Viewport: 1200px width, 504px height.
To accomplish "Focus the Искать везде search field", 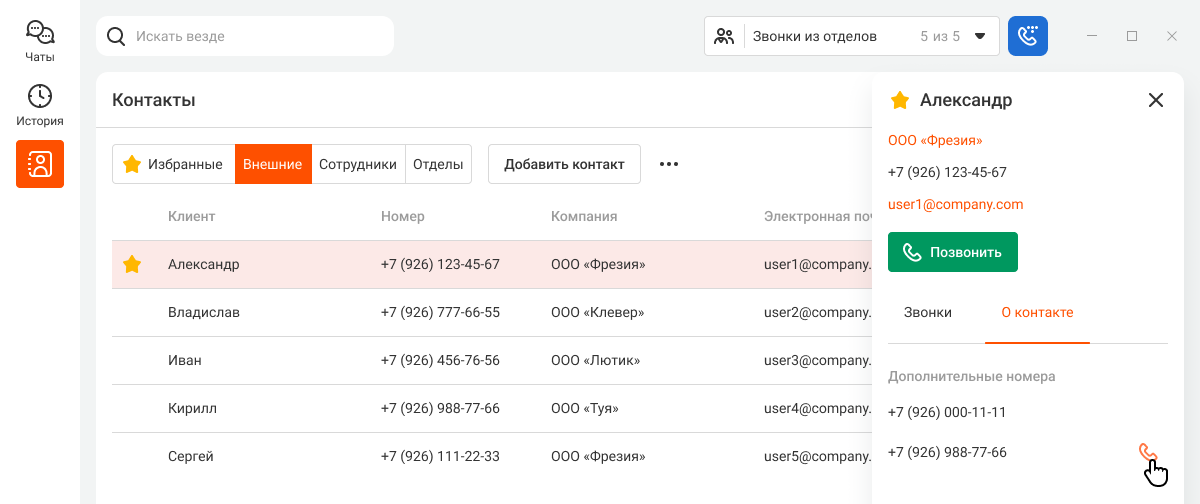I will (245, 36).
